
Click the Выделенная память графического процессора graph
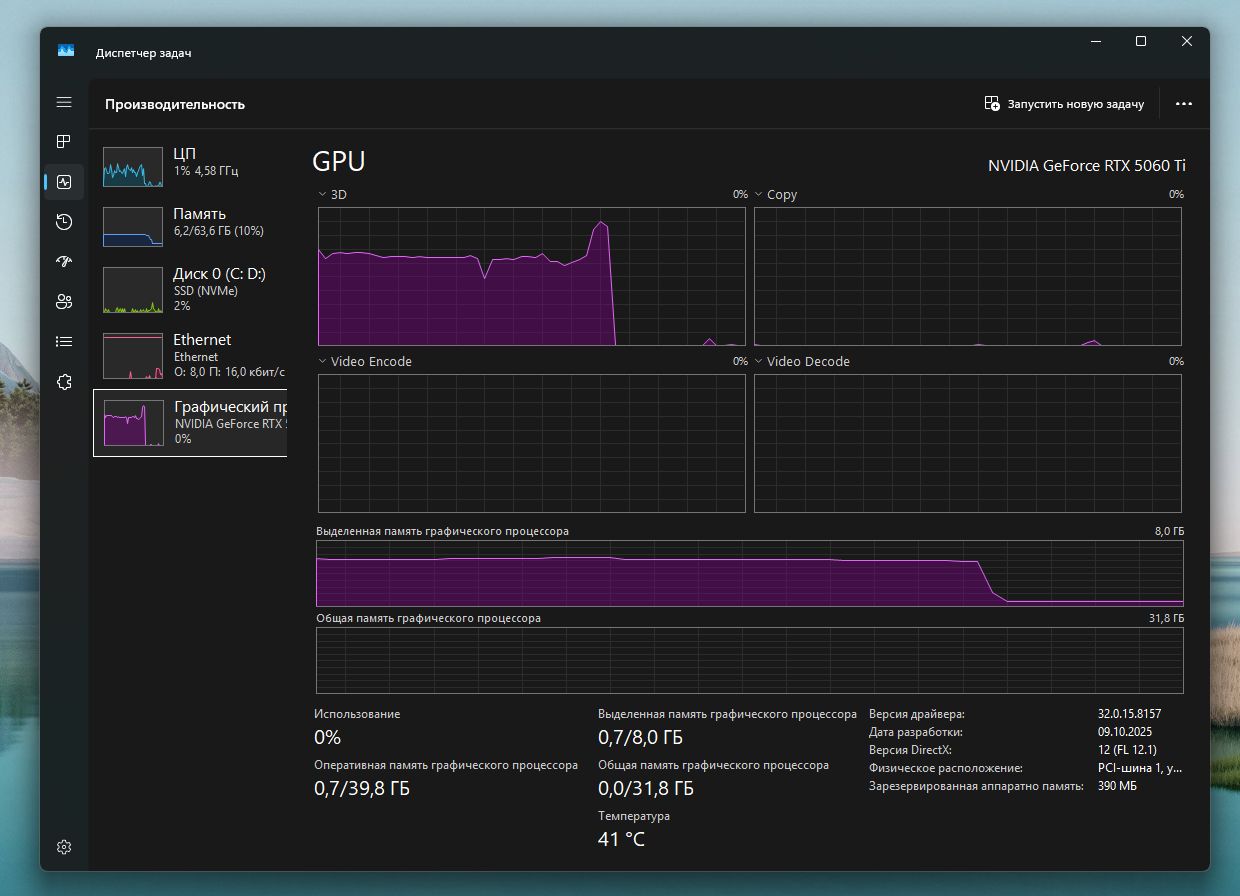pos(749,573)
